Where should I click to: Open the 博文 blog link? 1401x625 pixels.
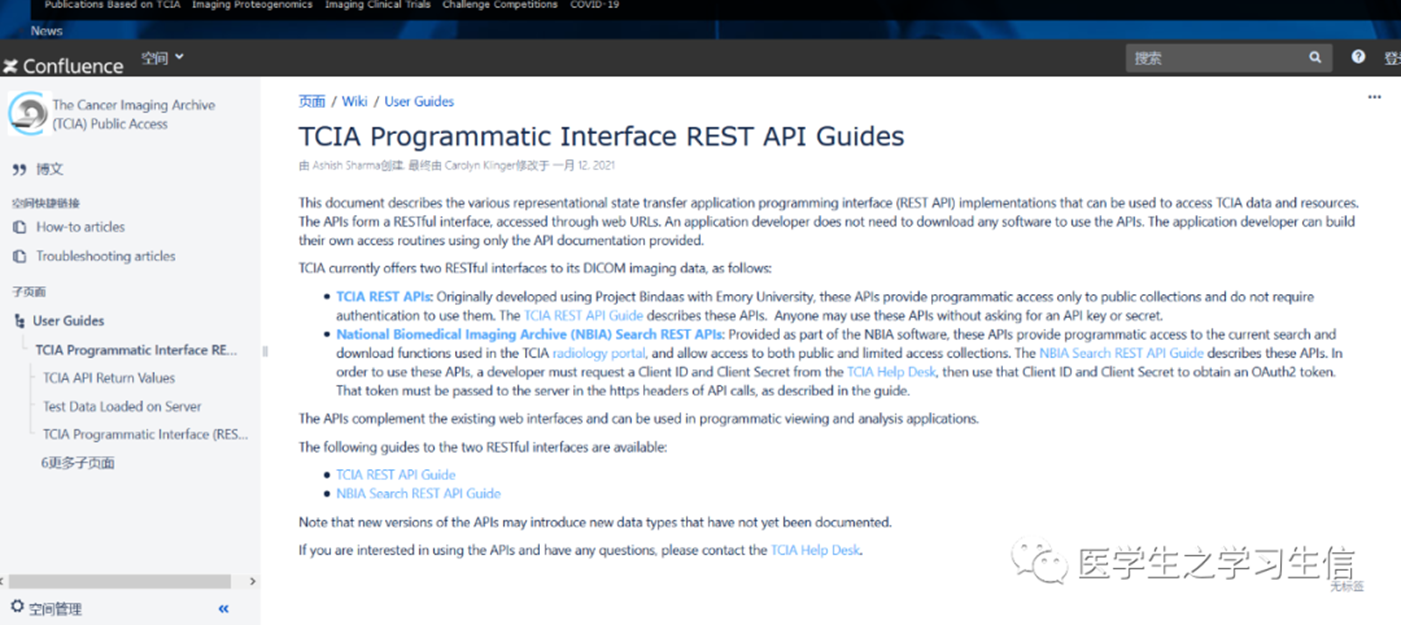(50, 169)
